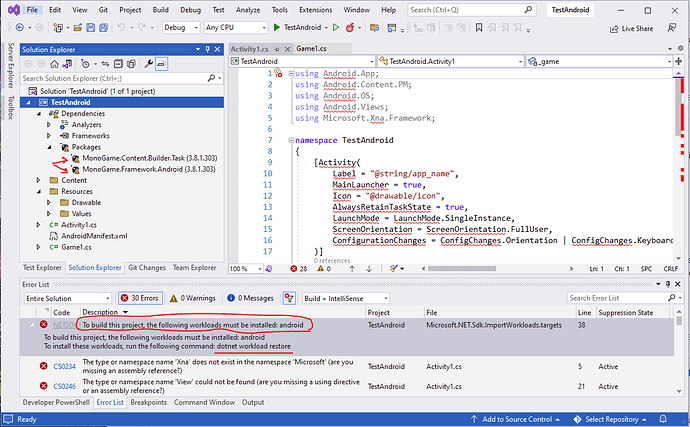Open the Entire Solution scope dropdown
This screenshot has width=690, height=427.
[67, 298]
